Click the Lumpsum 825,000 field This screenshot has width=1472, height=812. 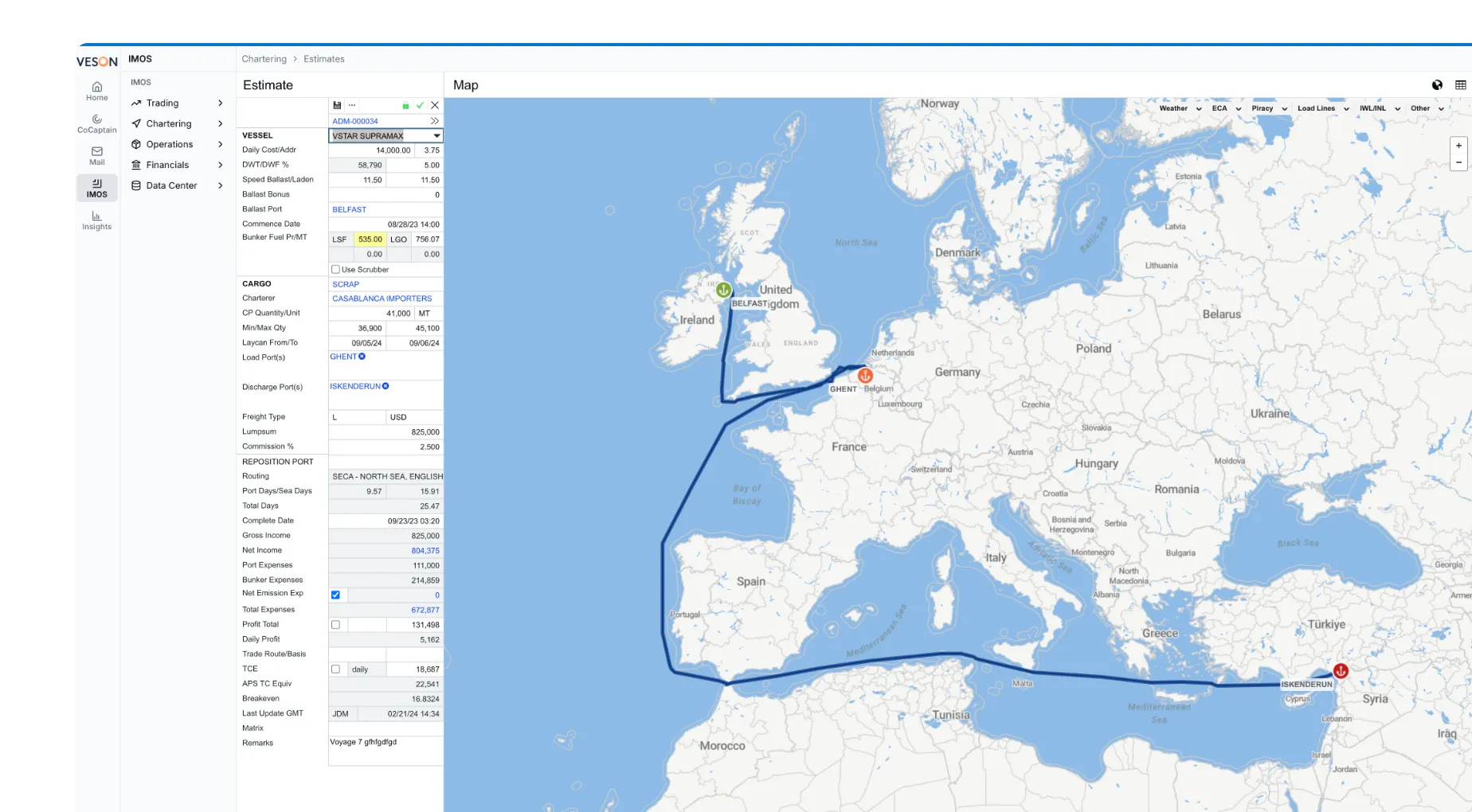pos(386,432)
